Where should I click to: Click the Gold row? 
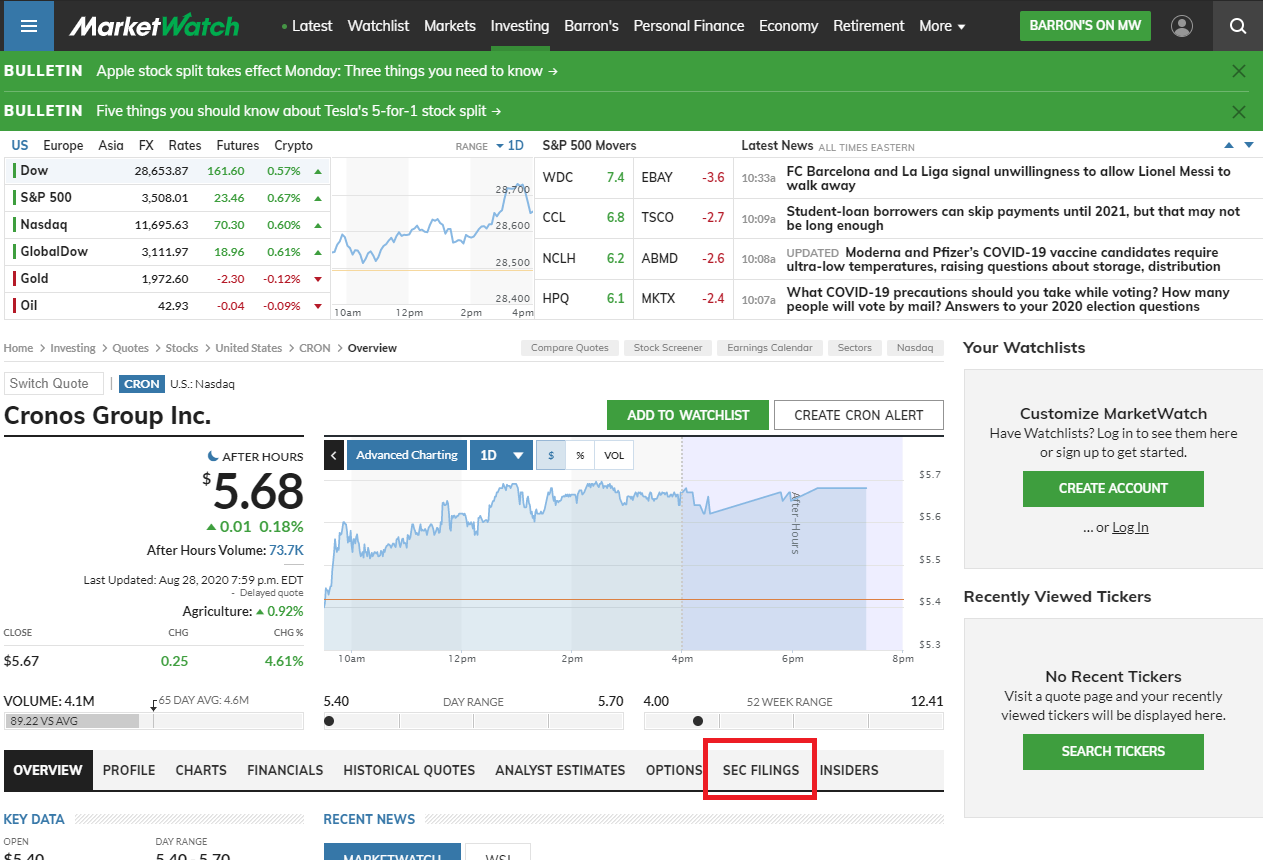pos(167,279)
